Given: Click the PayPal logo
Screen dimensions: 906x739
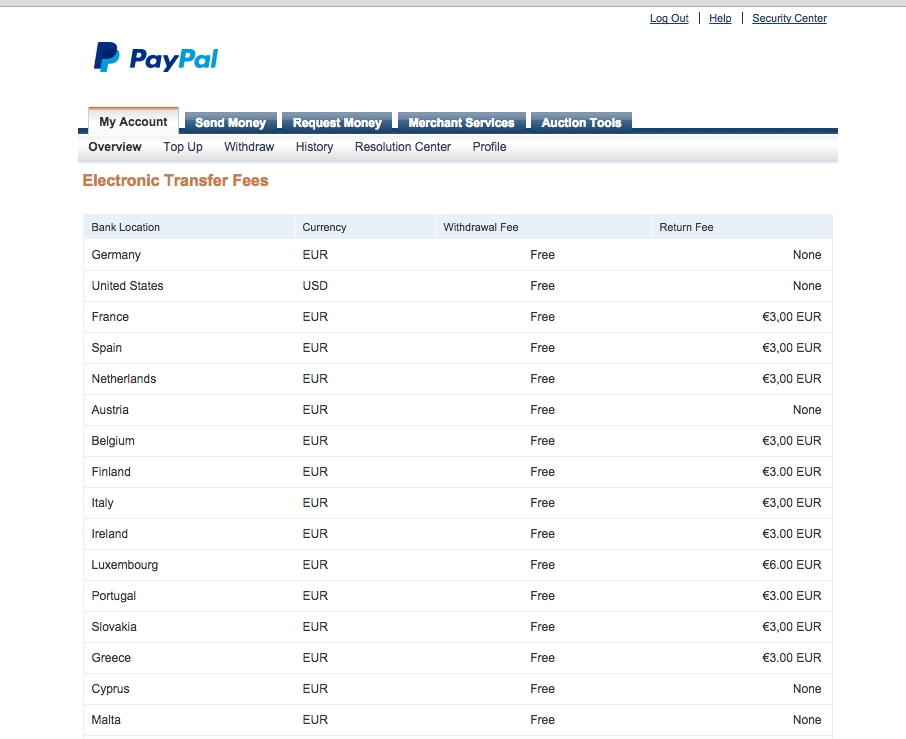Looking at the screenshot, I should point(156,57).
